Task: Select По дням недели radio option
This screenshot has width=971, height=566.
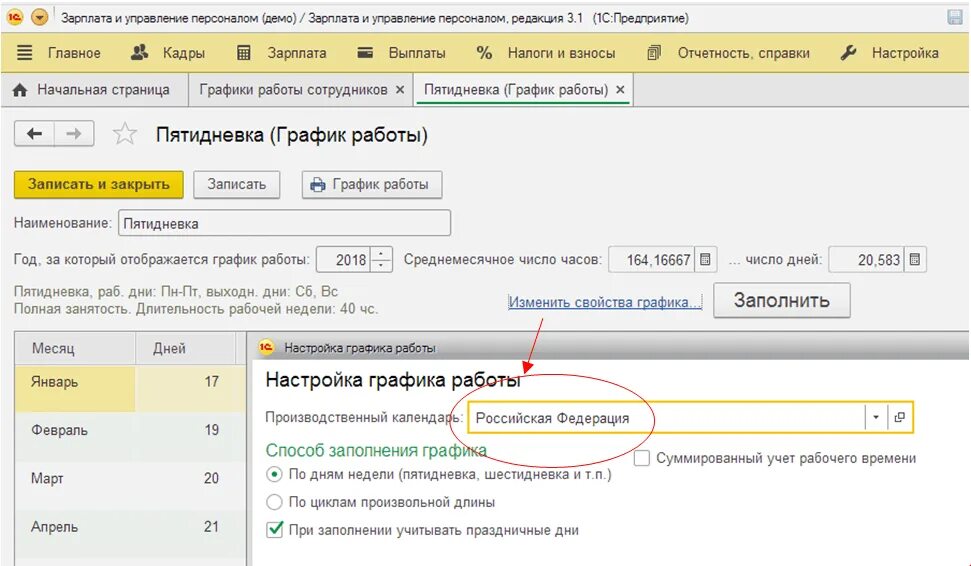Action: pyautogui.click(x=274, y=475)
